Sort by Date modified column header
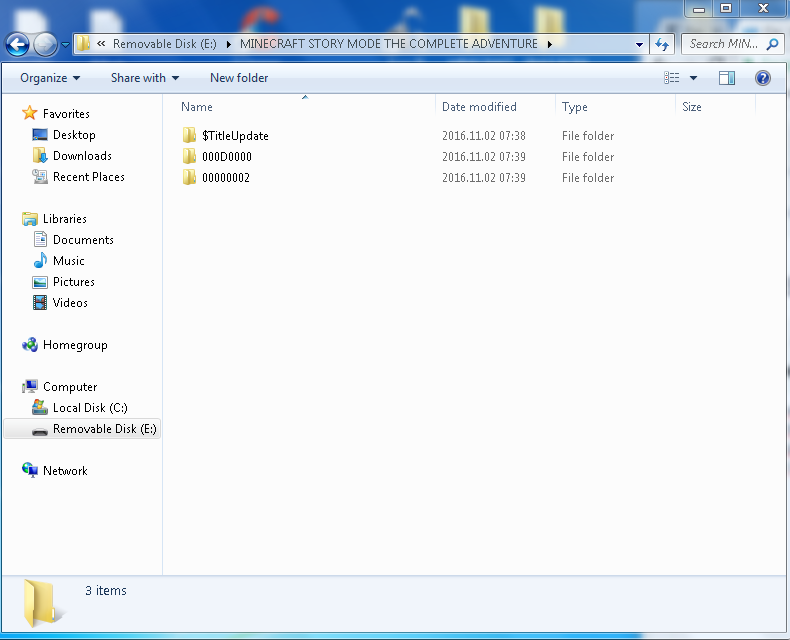790x640 pixels. click(x=479, y=107)
